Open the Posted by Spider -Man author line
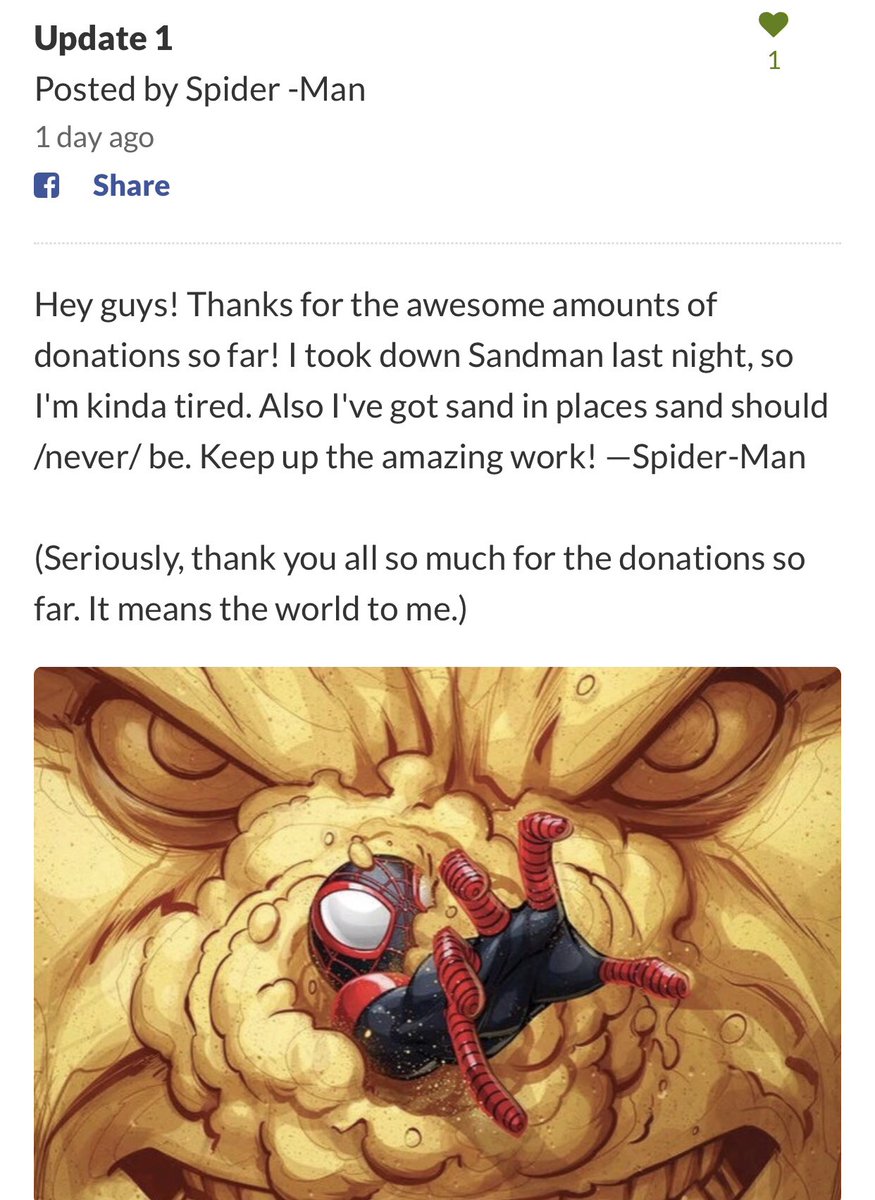The width and height of the screenshot is (875, 1200). point(200,90)
